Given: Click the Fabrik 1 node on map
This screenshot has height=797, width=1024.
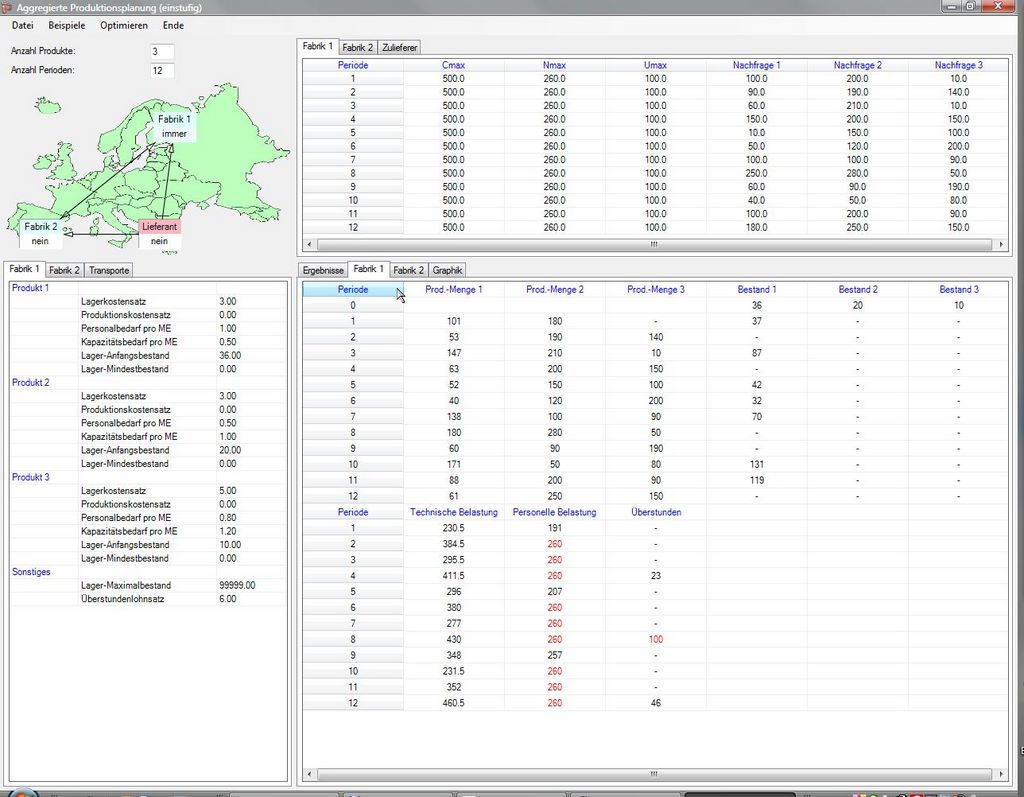Looking at the screenshot, I should point(174,126).
